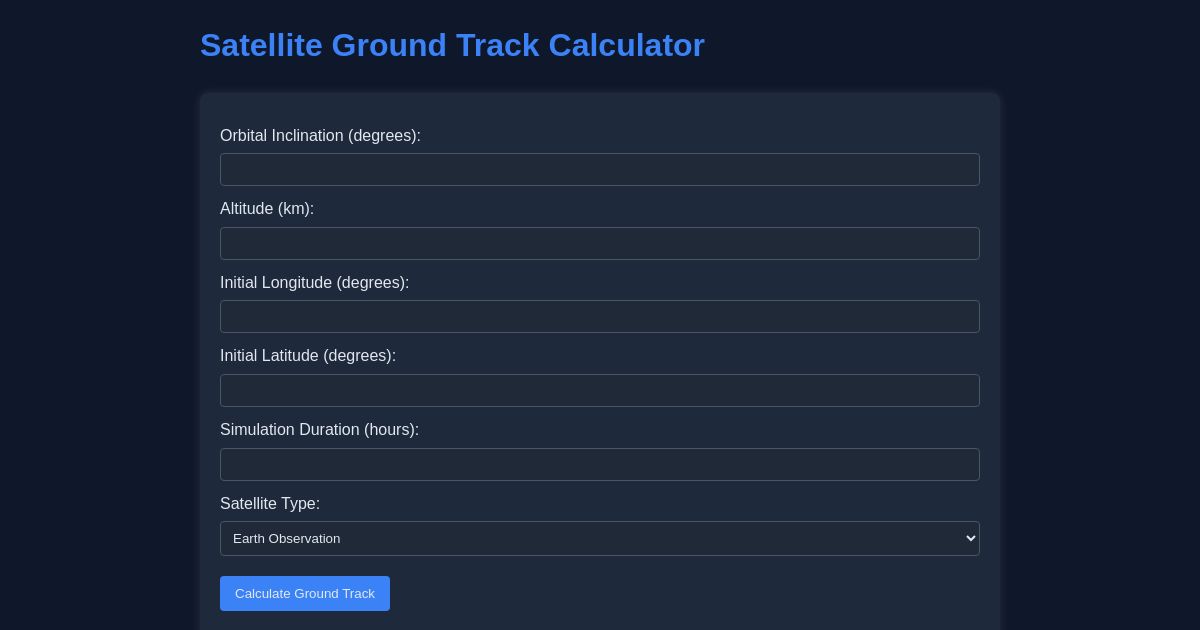Screen dimensions: 1200x630
Task: Select the Initial Longitude input field
Action: point(600,316)
